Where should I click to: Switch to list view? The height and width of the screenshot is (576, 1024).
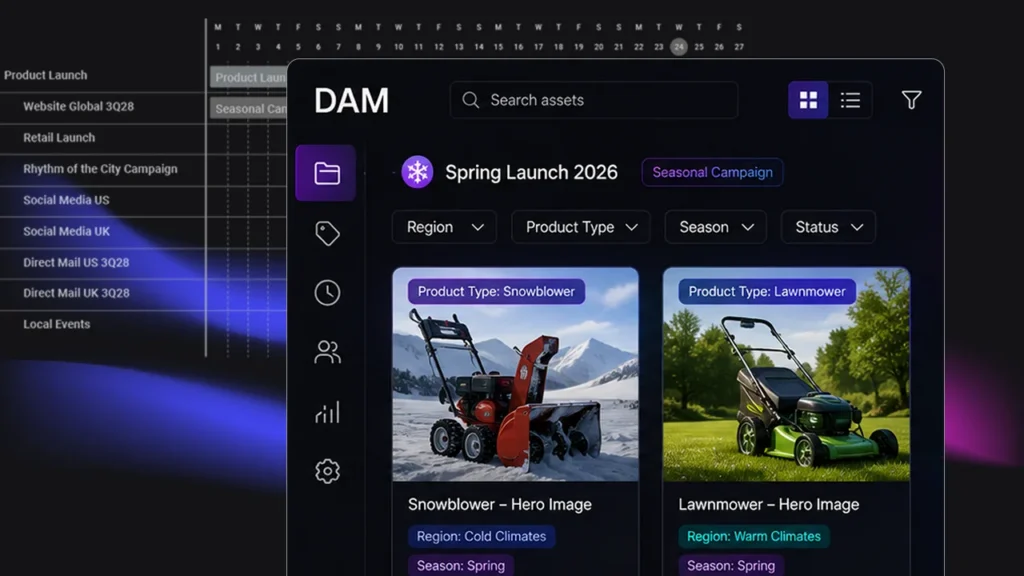click(x=850, y=100)
